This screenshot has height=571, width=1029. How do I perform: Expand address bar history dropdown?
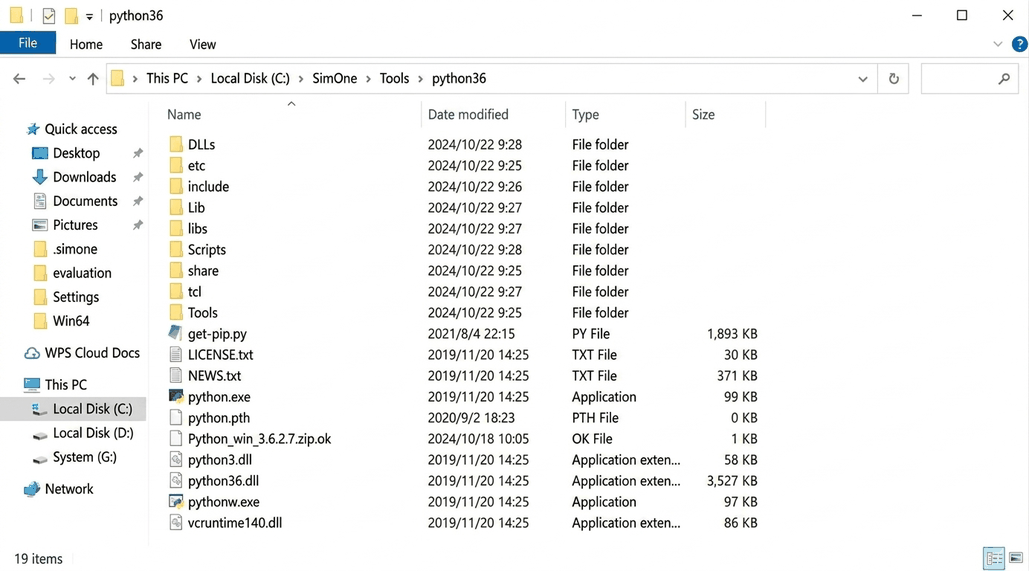(862, 79)
